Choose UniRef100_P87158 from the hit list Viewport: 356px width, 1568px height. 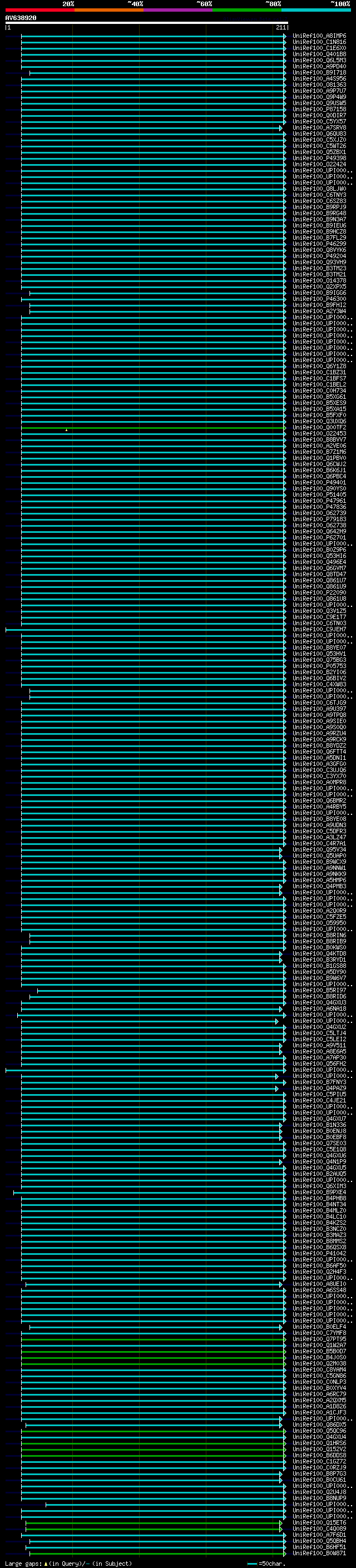(319, 110)
